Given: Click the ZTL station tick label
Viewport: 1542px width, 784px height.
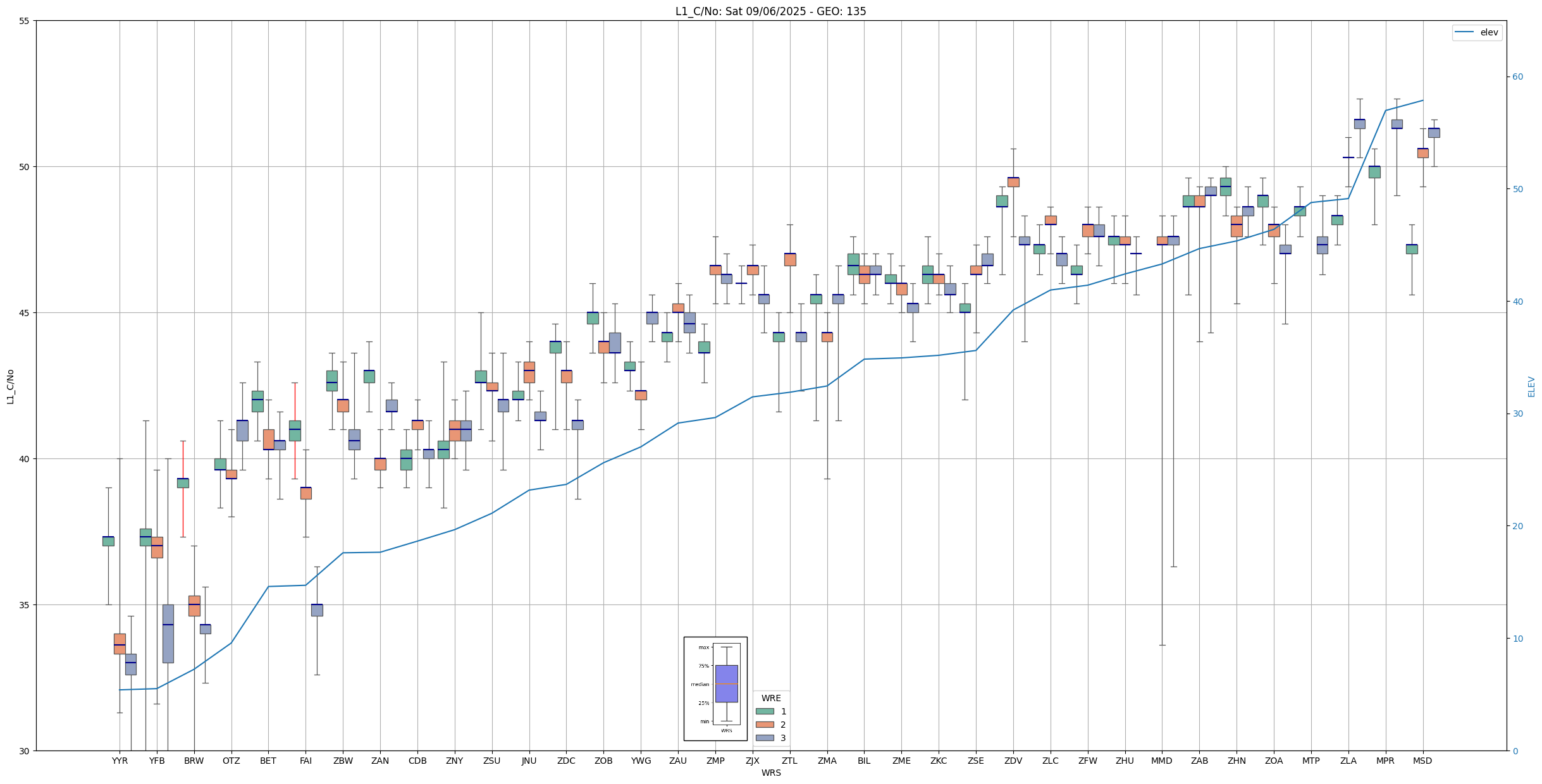Looking at the screenshot, I should tap(789, 761).
